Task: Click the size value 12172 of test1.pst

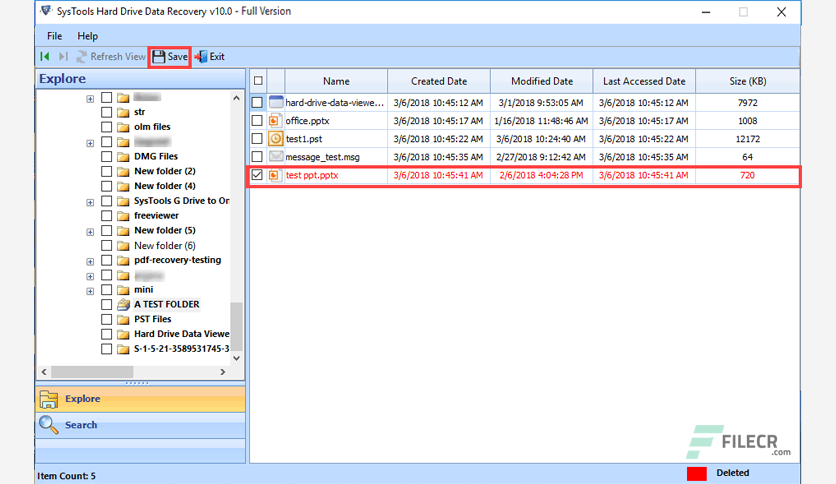Action: [x=747, y=139]
